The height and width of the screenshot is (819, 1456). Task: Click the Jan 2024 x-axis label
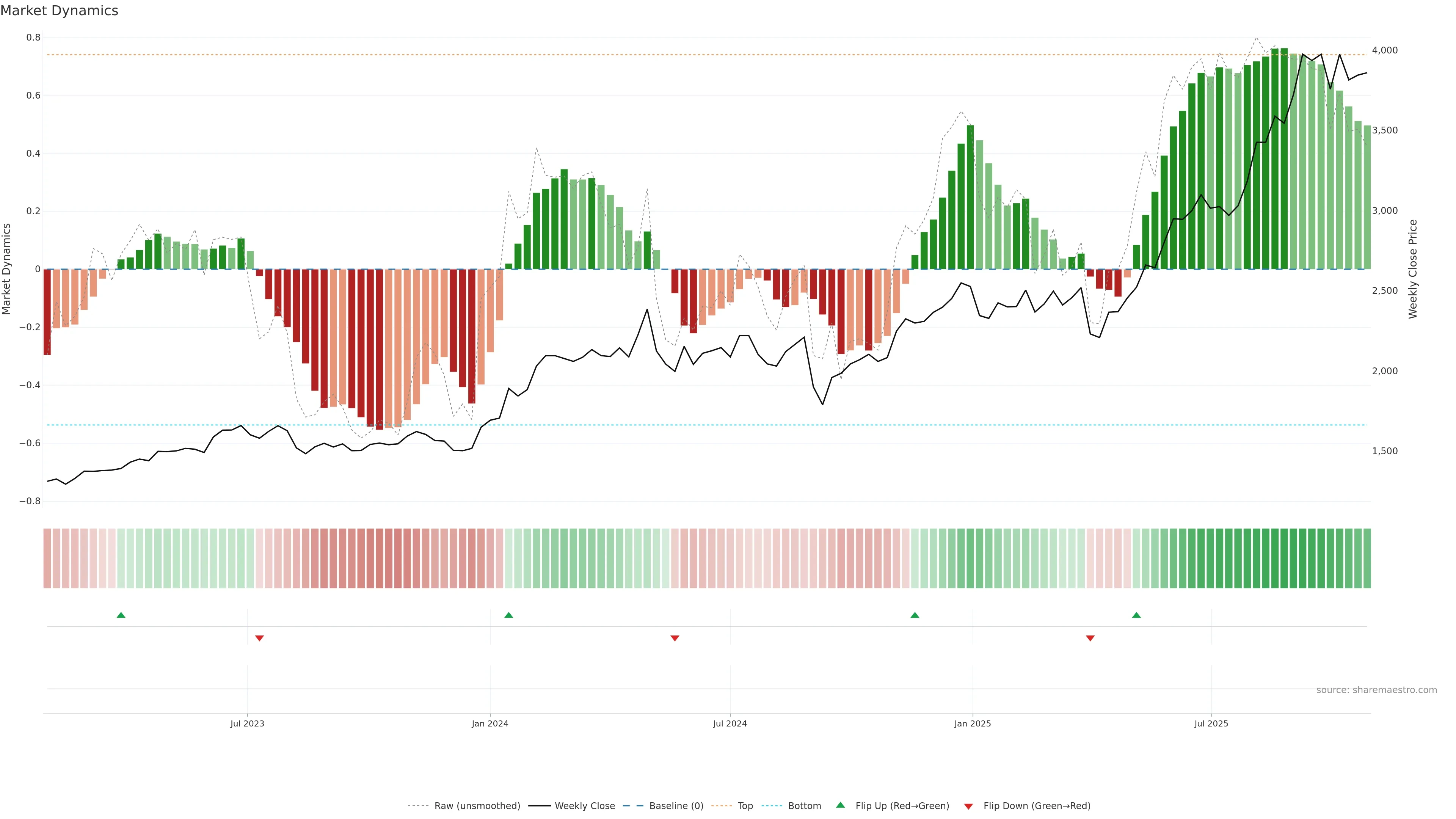click(x=490, y=723)
